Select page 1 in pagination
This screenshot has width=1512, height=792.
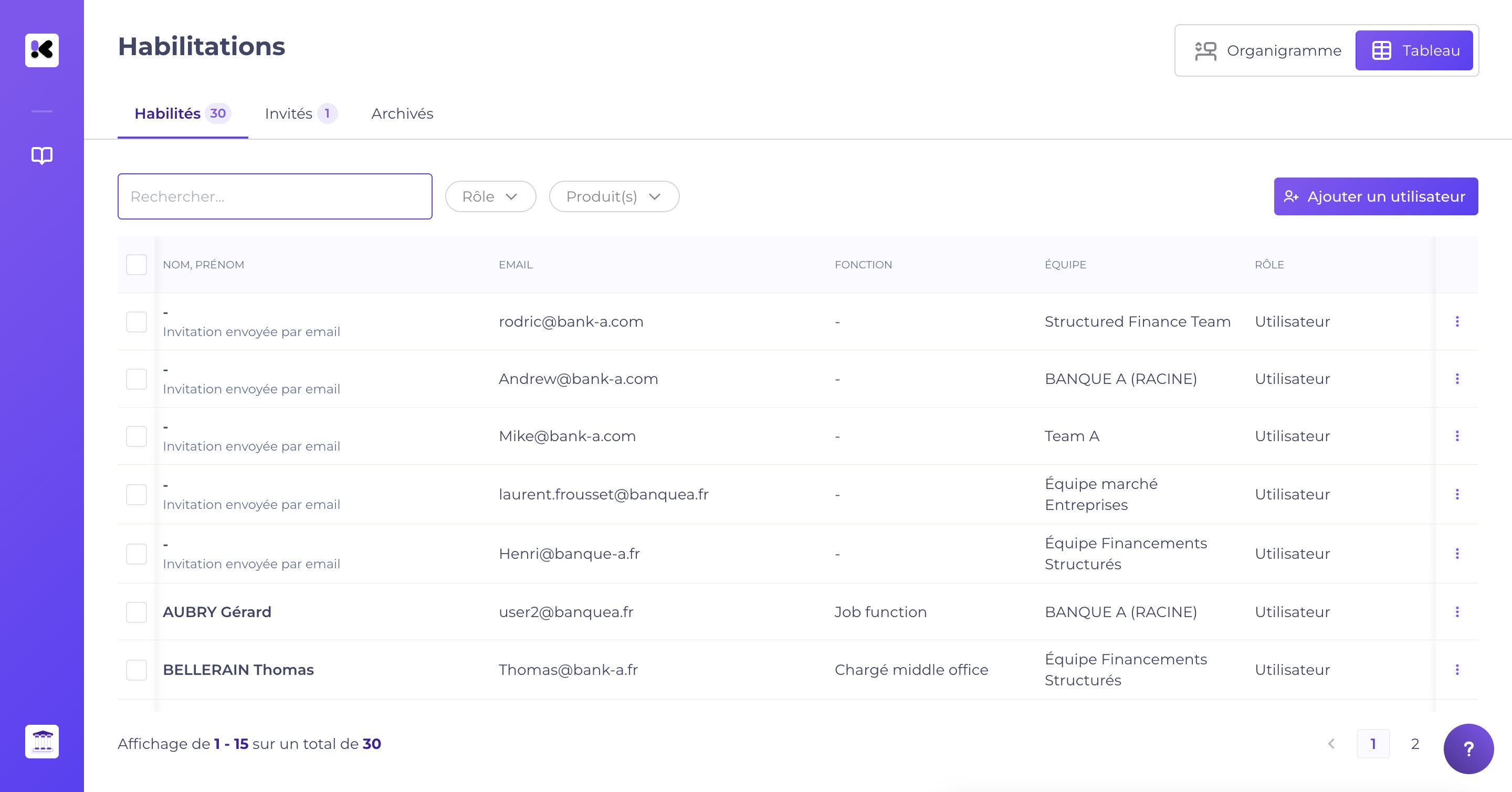[1373, 744]
